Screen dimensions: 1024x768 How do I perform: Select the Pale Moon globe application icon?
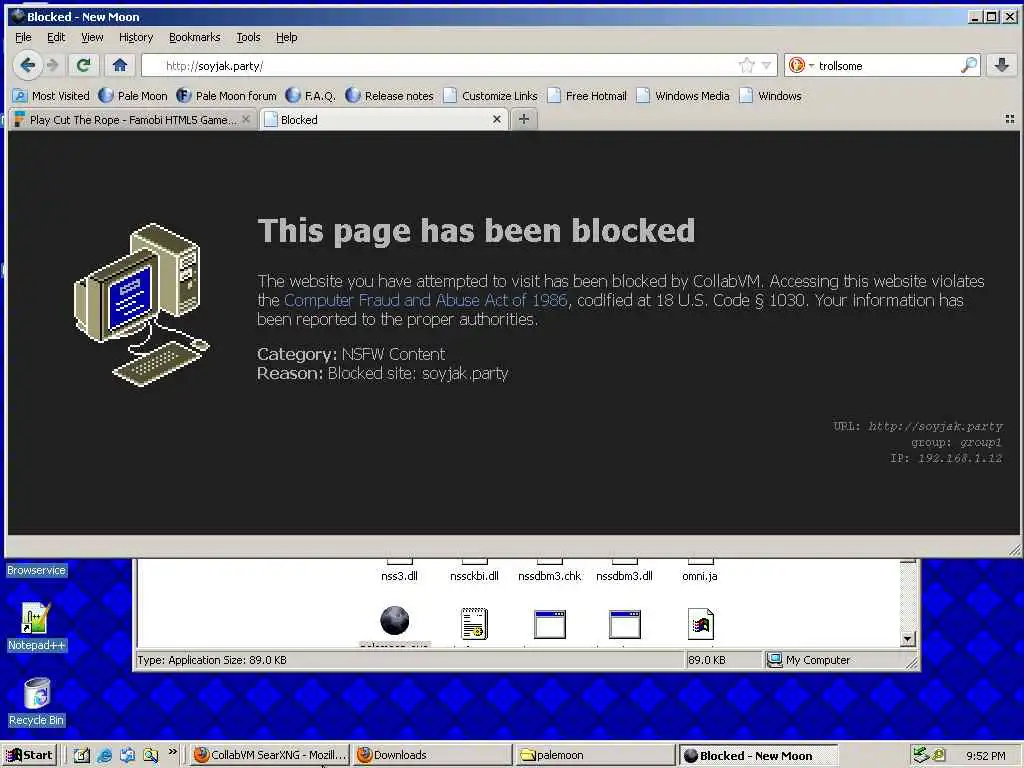[395, 621]
